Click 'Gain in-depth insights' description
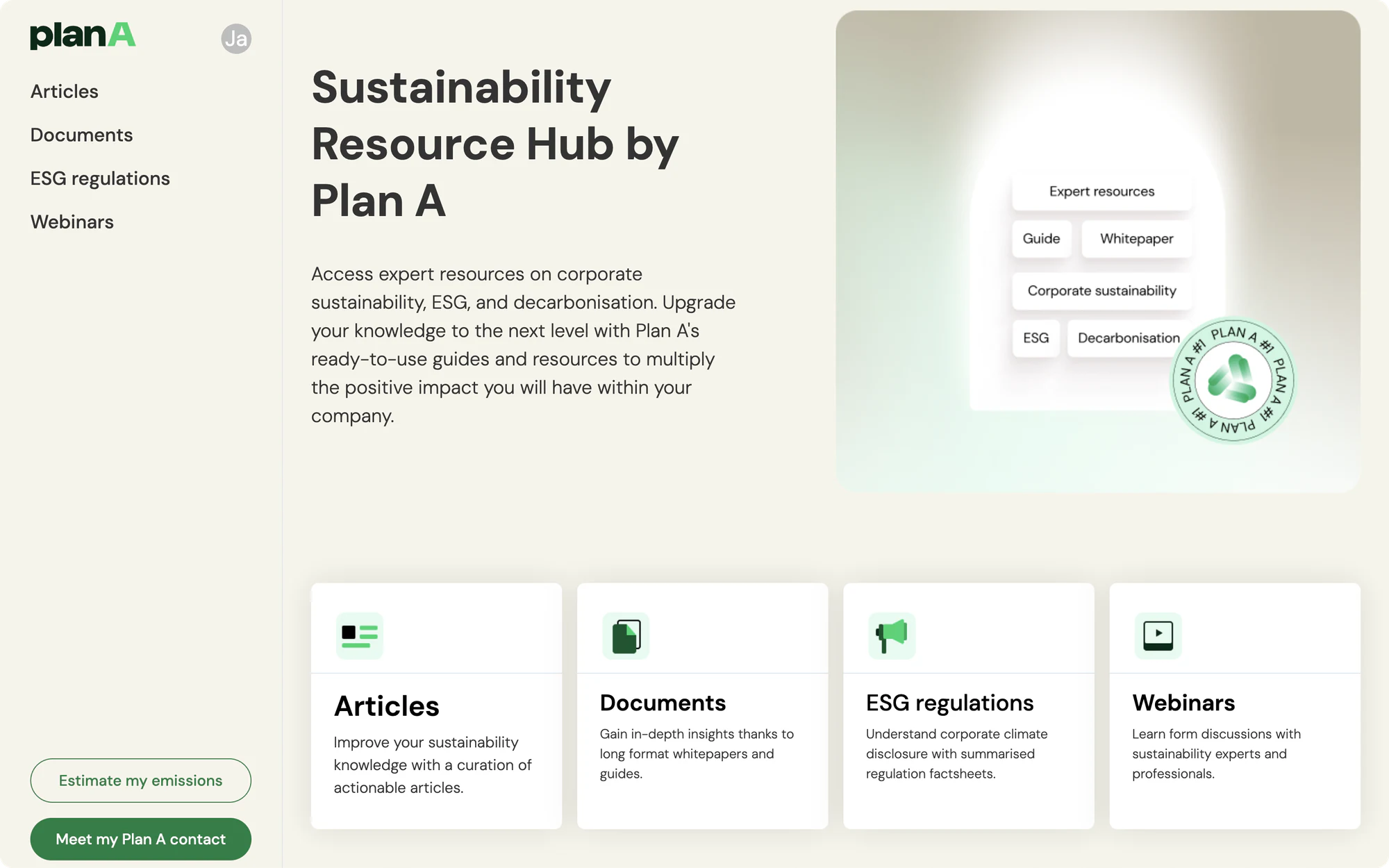The width and height of the screenshot is (1389, 868). pos(697,754)
